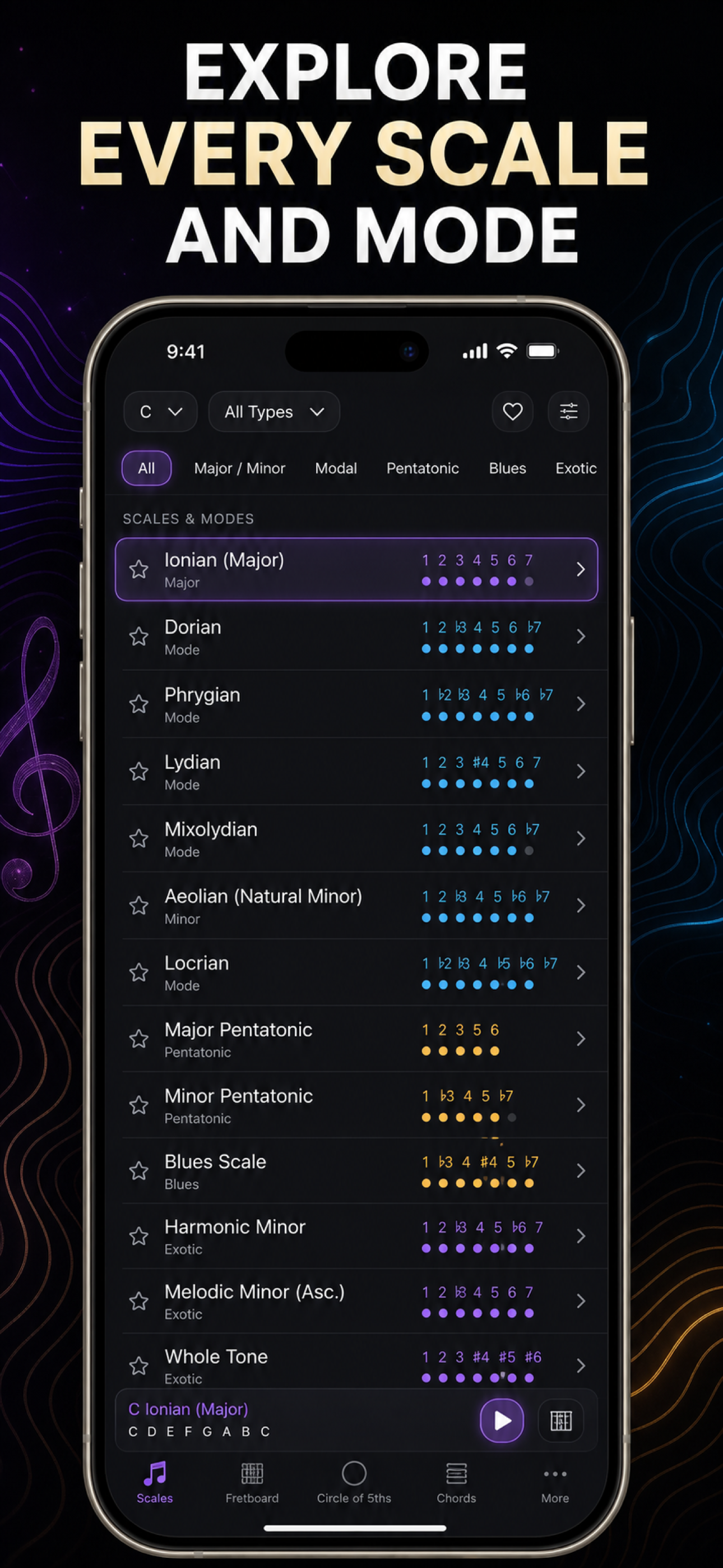Star the Whole Tone scale
Screen dimensions: 723x1568
[139, 1366]
